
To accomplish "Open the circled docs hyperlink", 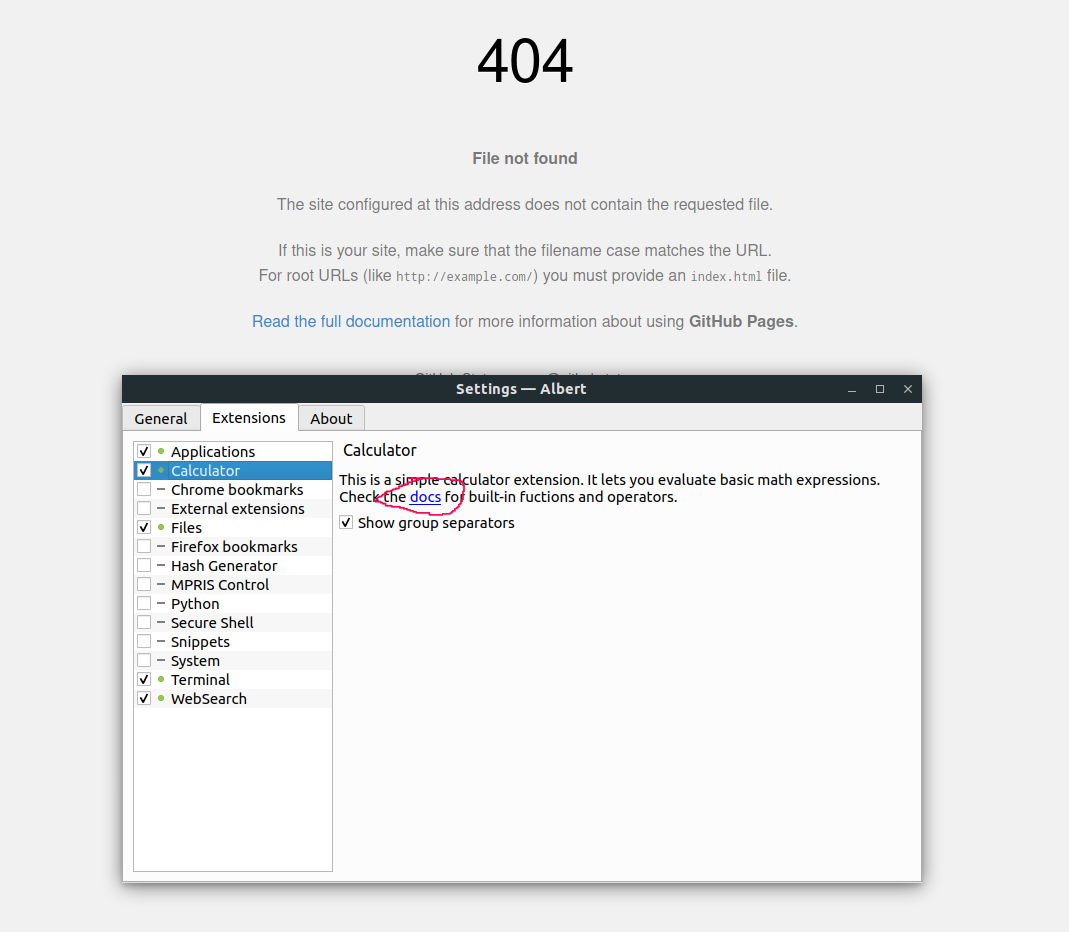I will [425, 497].
